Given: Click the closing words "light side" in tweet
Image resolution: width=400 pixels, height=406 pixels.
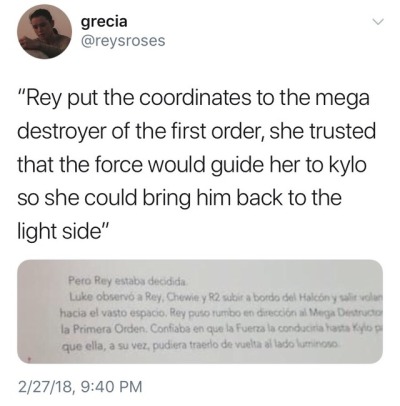Looking at the screenshot, I should point(63,231).
